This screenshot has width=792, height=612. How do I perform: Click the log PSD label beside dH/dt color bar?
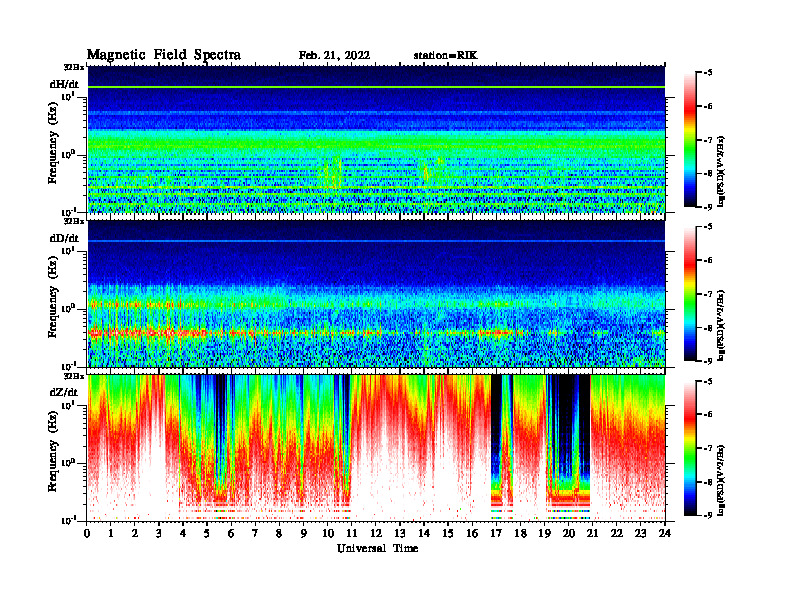click(x=722, y=171)
